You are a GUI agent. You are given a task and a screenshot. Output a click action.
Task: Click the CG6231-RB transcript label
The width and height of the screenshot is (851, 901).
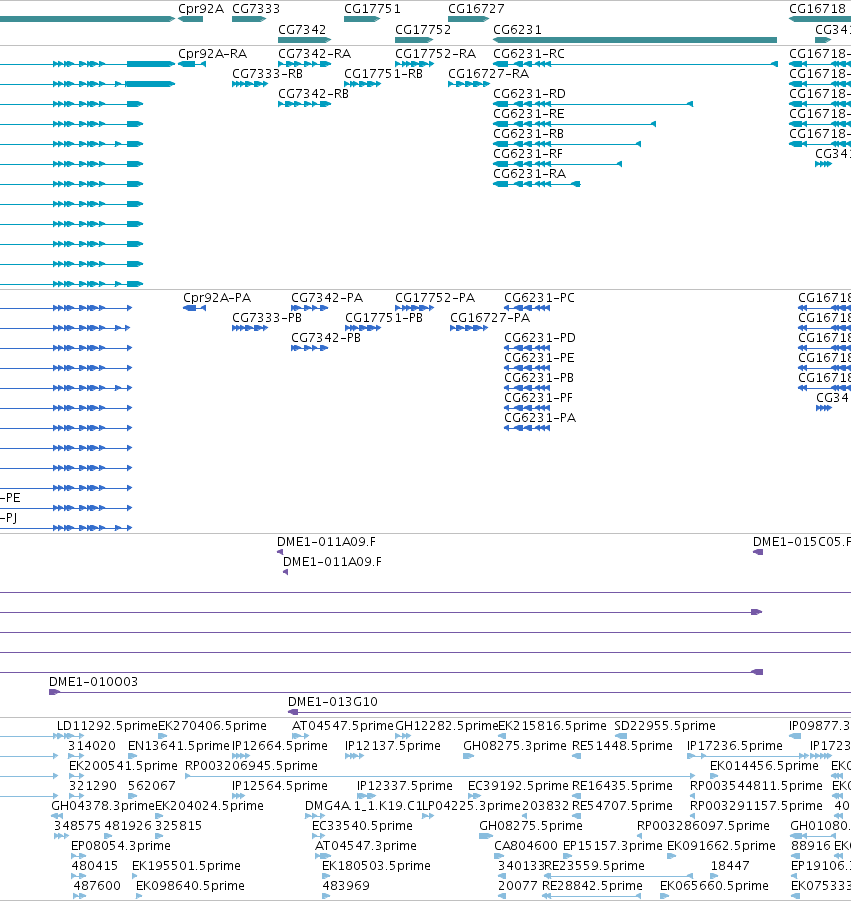coord(528,134)
